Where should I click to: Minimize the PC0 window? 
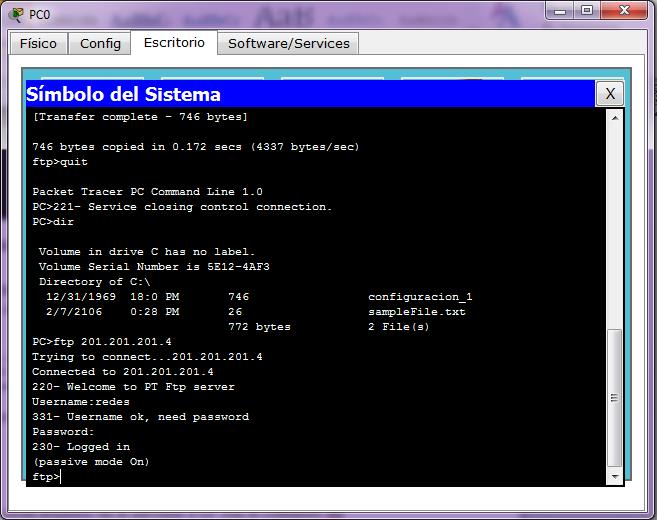coord(560,11)
